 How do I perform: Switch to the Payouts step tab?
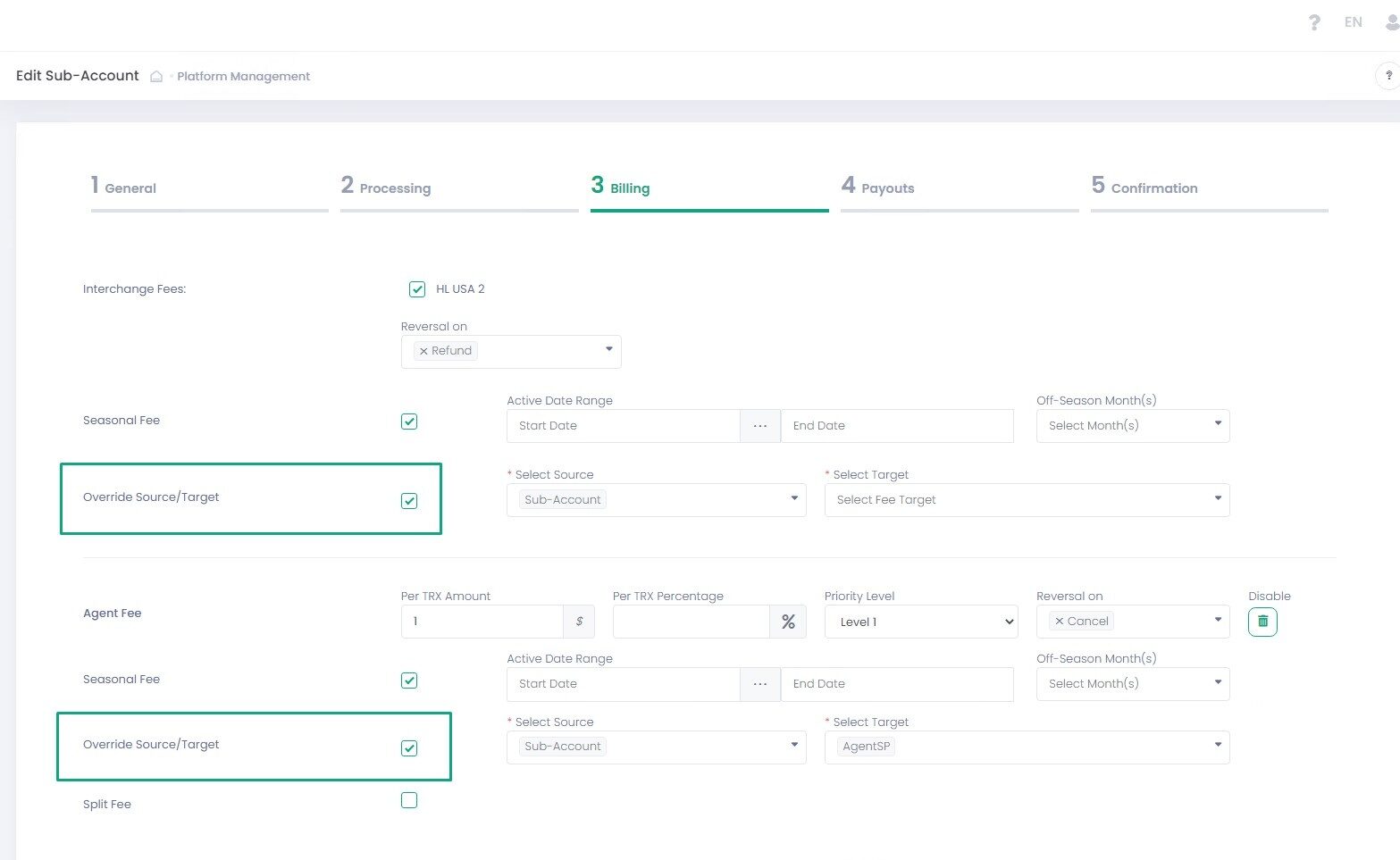point(886,188)
